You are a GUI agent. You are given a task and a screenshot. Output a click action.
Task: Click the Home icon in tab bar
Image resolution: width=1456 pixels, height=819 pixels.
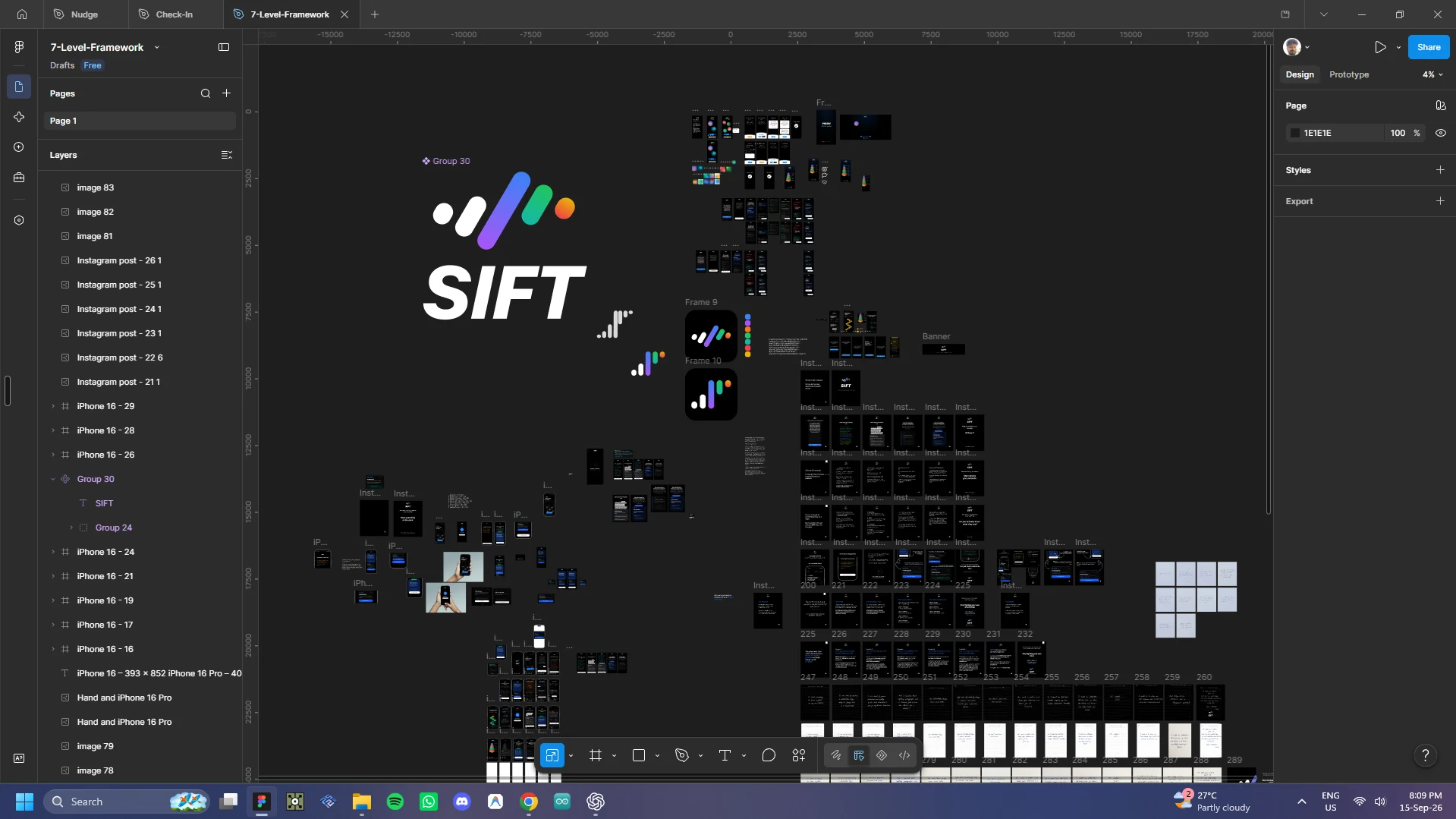pos(21,14)
